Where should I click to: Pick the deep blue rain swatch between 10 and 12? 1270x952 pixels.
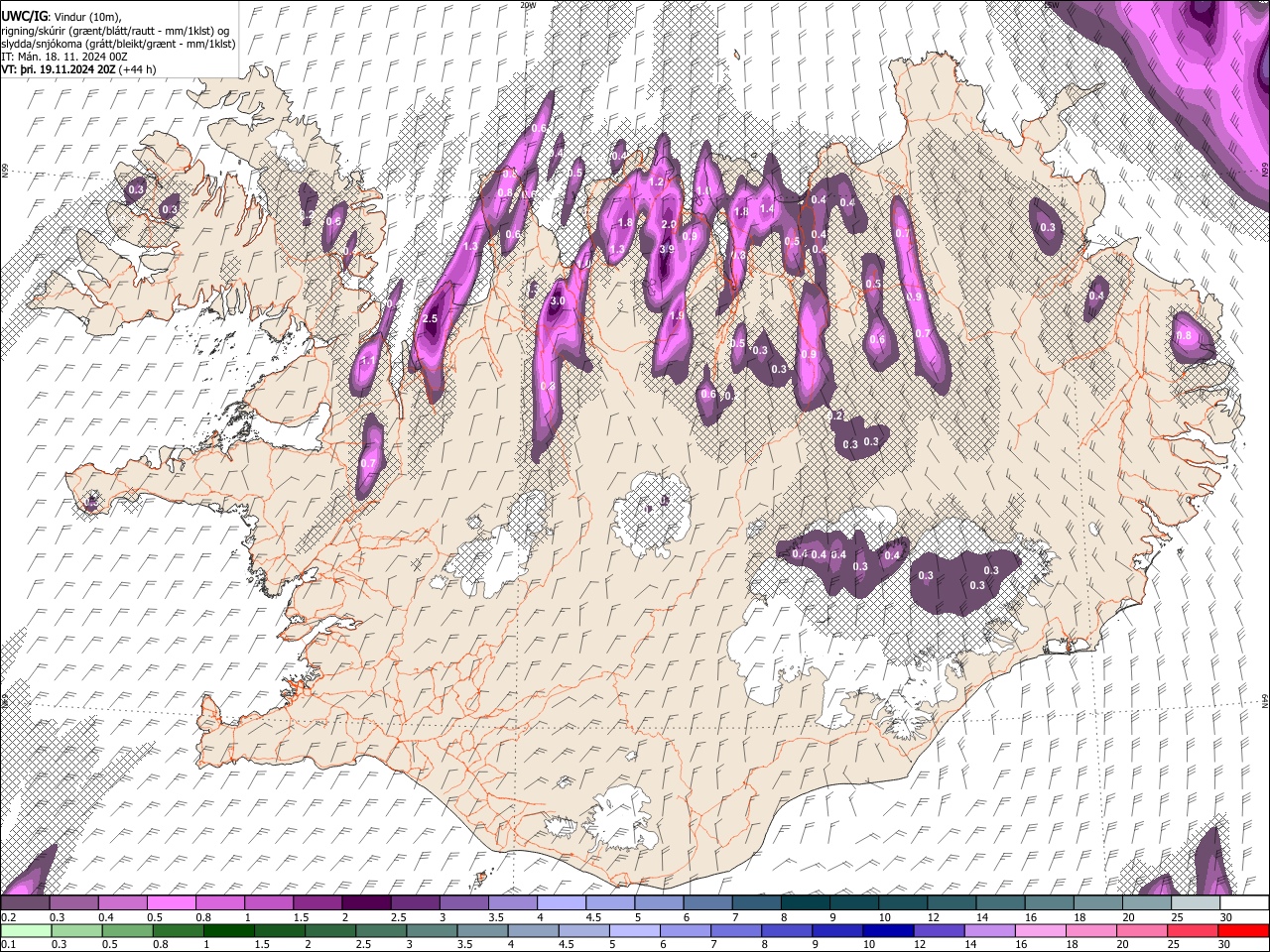pyautogui.click(x=888, y=930)
